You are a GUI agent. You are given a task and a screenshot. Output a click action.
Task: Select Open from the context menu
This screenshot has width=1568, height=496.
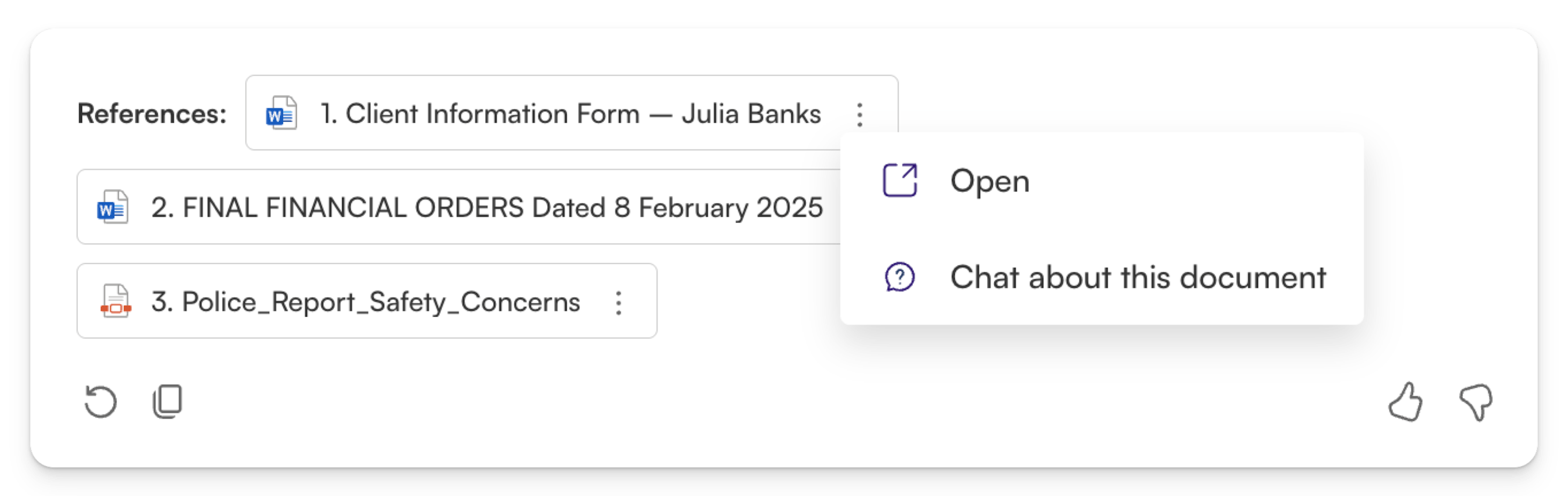(990, 181)
